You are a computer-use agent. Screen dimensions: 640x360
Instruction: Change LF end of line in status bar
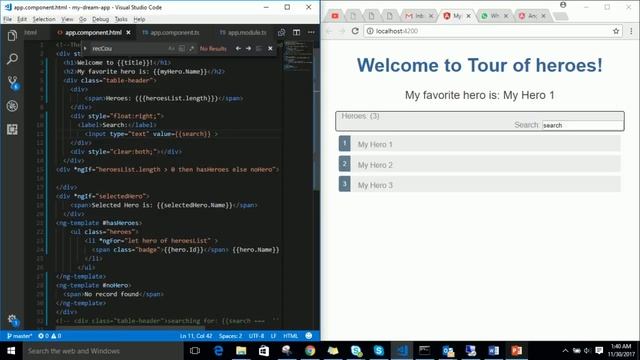pyautogui.click(x=273, y=336)
